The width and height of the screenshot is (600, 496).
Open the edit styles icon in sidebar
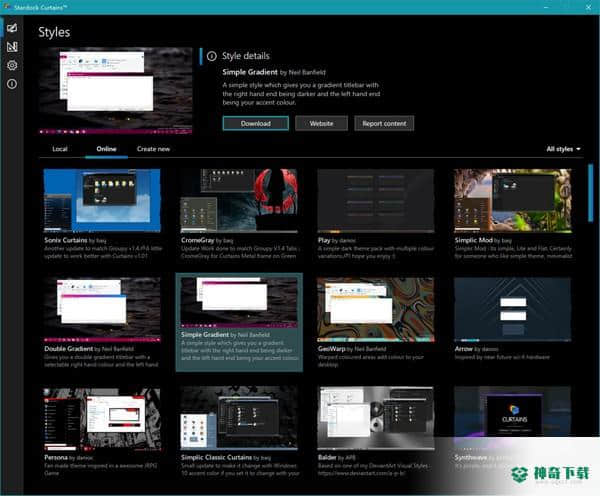12,47
